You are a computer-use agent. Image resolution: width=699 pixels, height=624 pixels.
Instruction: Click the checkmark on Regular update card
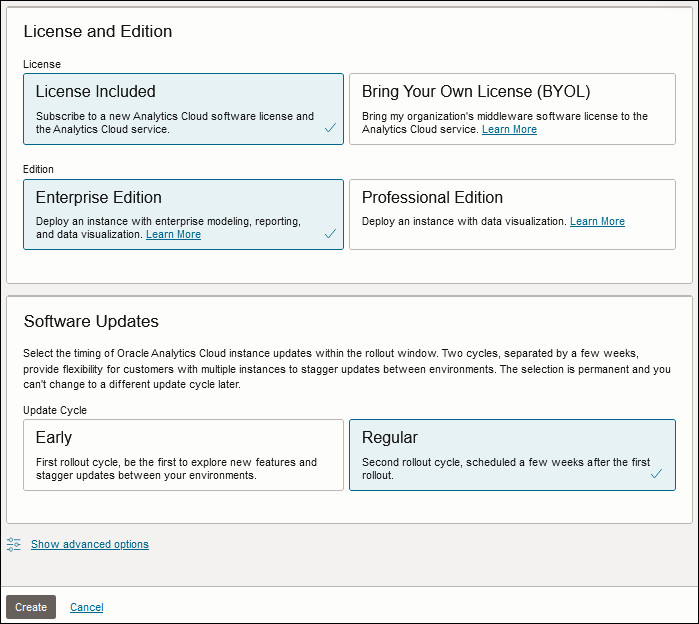pyautogui.click(x=656, y=474)
